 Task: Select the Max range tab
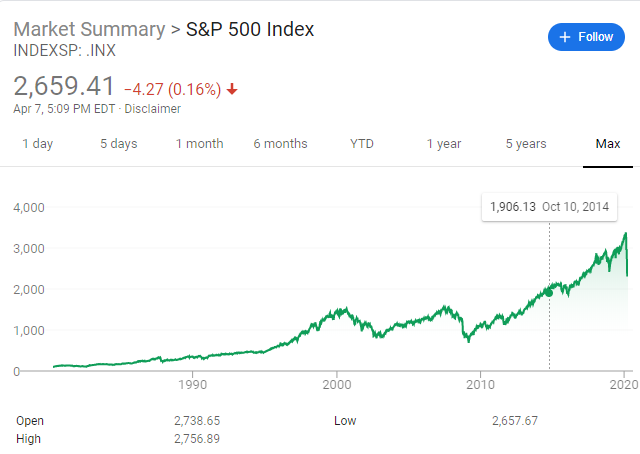(608, 144)
